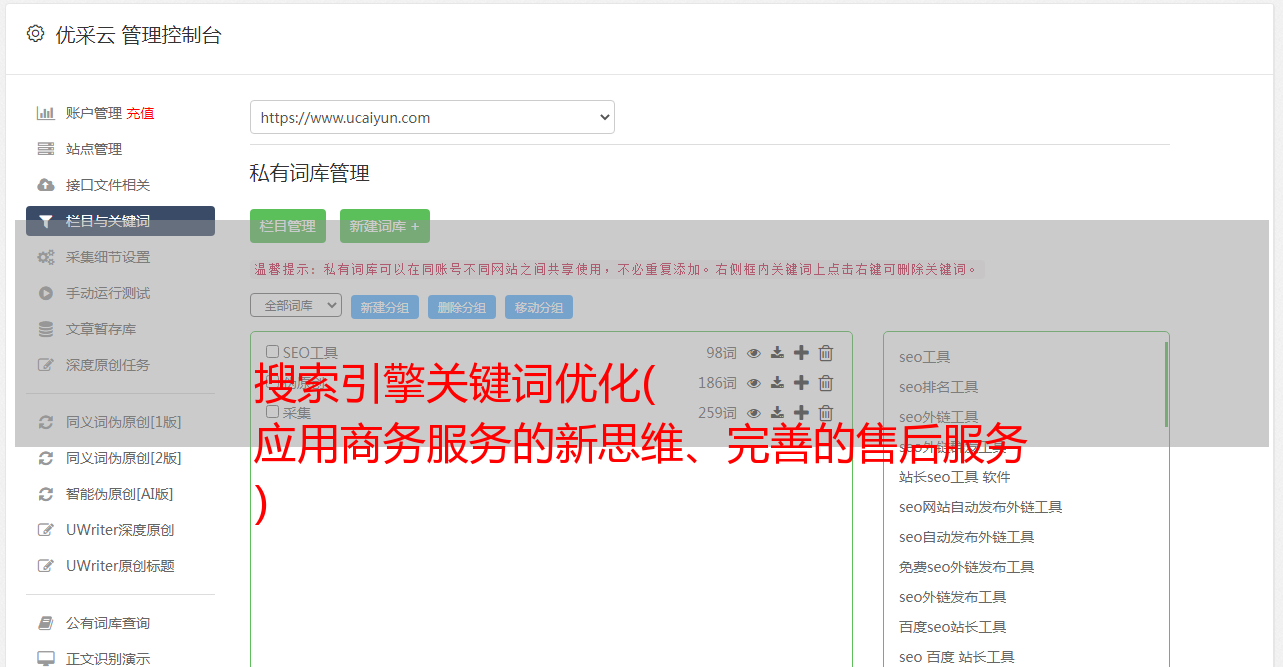Click the keyword "seo工具" in the right list

click(x=924, y=357)
